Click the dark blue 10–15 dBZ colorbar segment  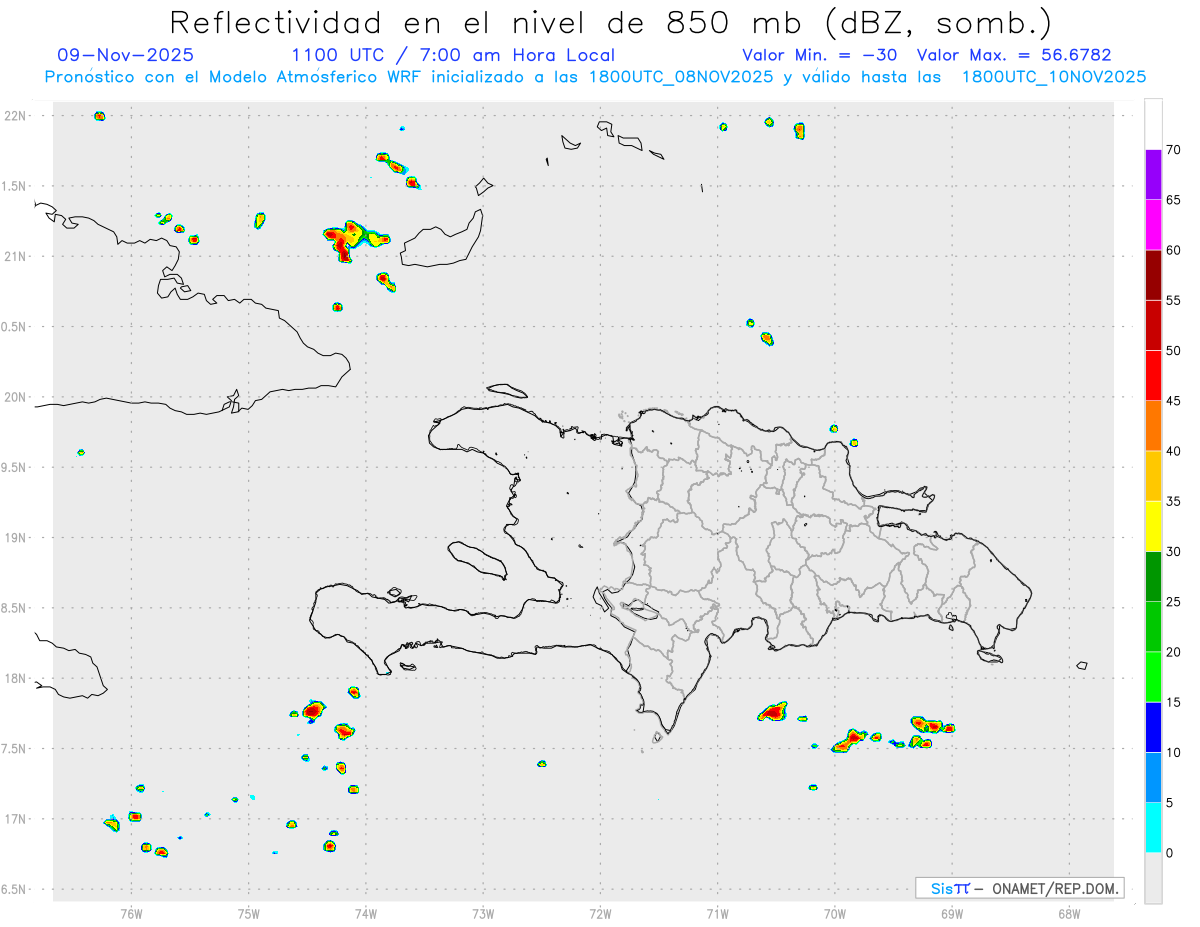tap(1153, 727)
